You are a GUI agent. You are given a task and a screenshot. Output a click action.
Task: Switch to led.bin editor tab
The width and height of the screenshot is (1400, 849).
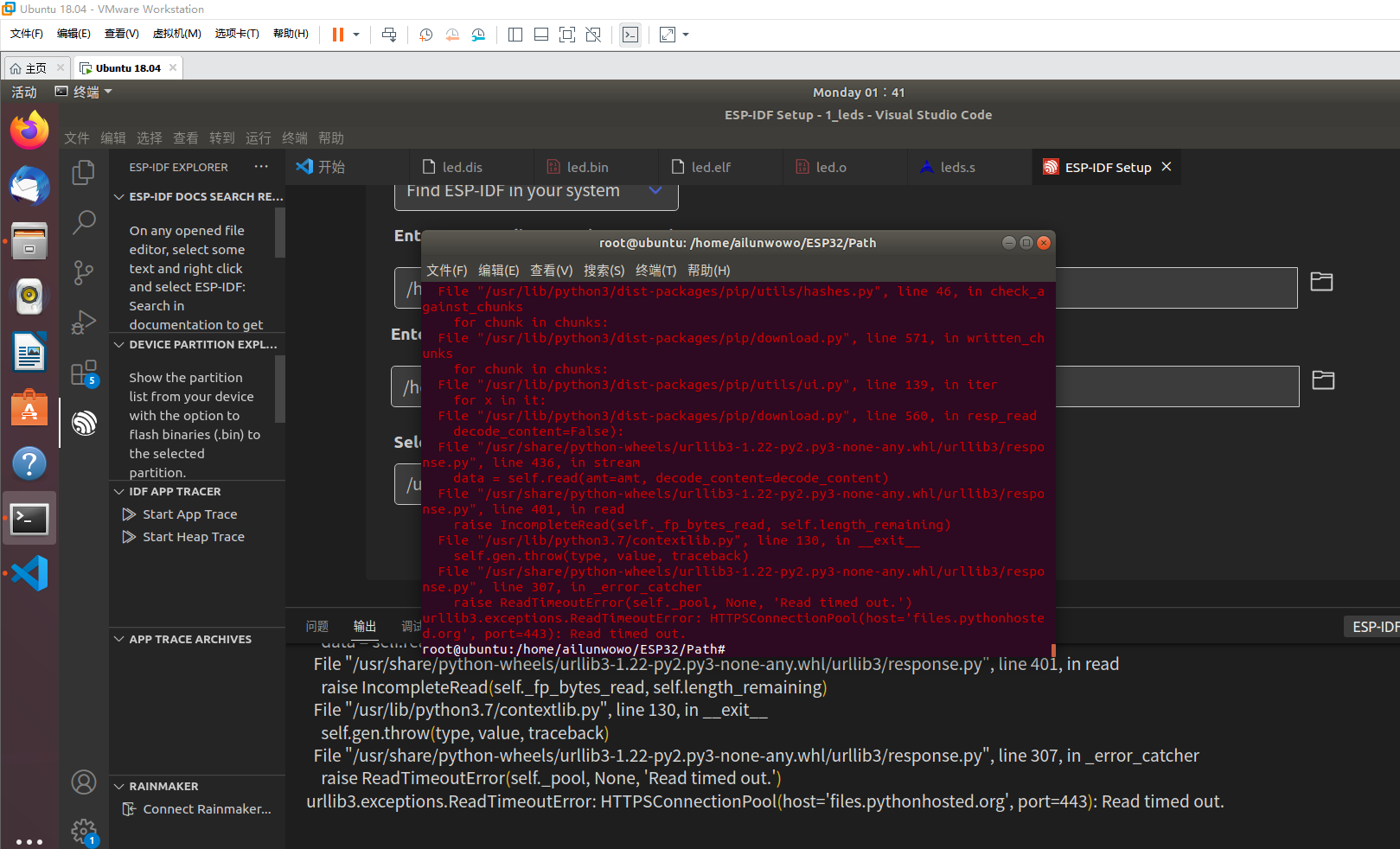[x=588, y=167]
